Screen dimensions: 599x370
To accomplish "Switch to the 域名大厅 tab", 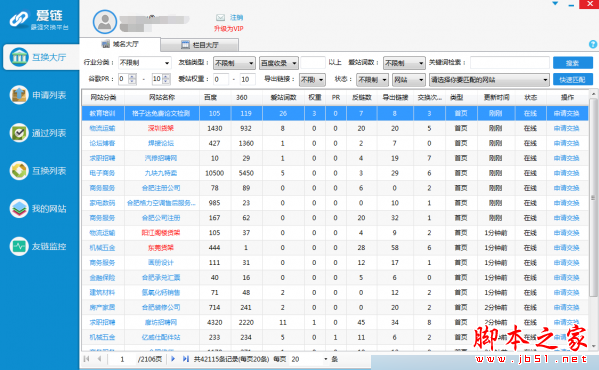I will (x=120, y=44).
